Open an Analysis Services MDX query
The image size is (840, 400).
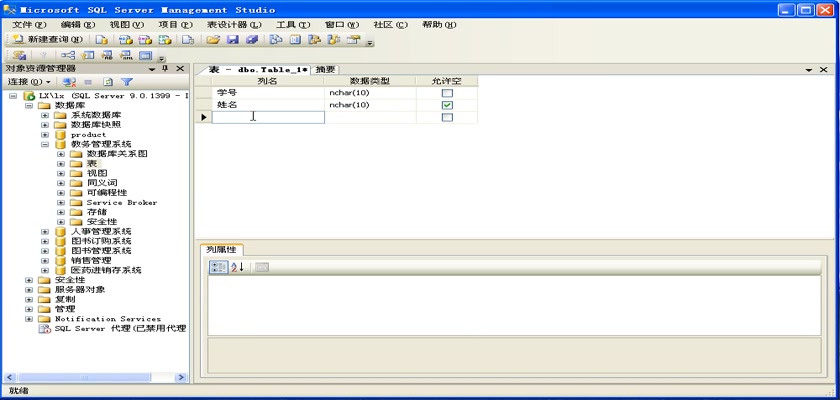click(x=125, y=40)
